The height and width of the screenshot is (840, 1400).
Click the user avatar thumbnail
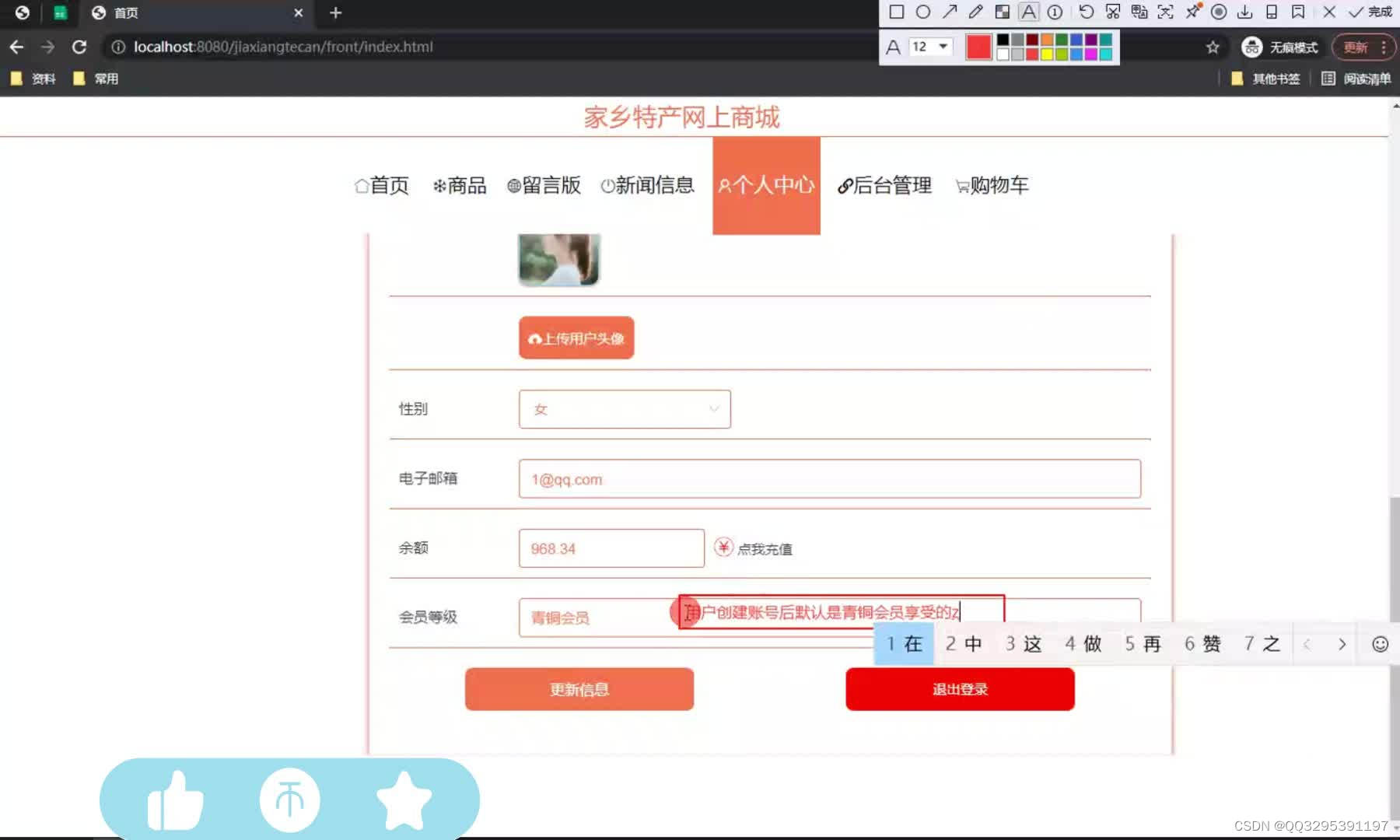(x=559, y=260)
